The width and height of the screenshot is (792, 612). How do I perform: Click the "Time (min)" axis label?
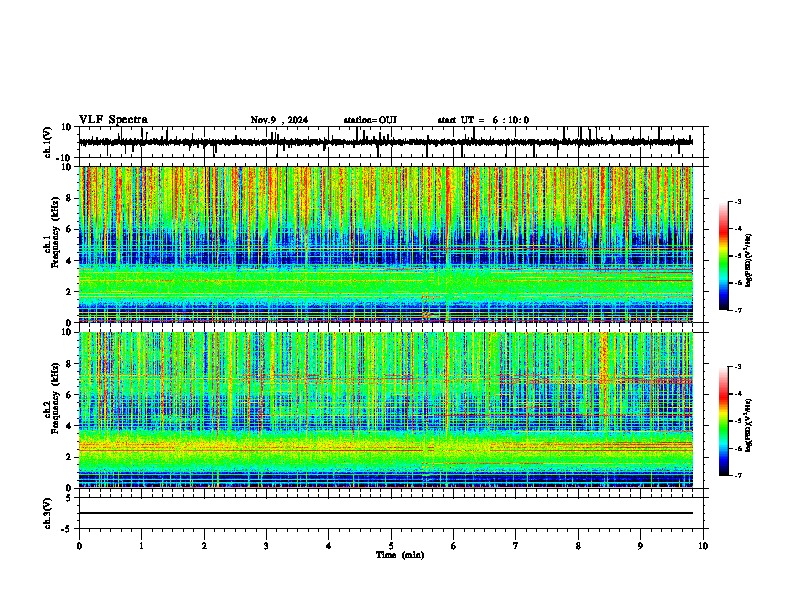pos(400,555)
